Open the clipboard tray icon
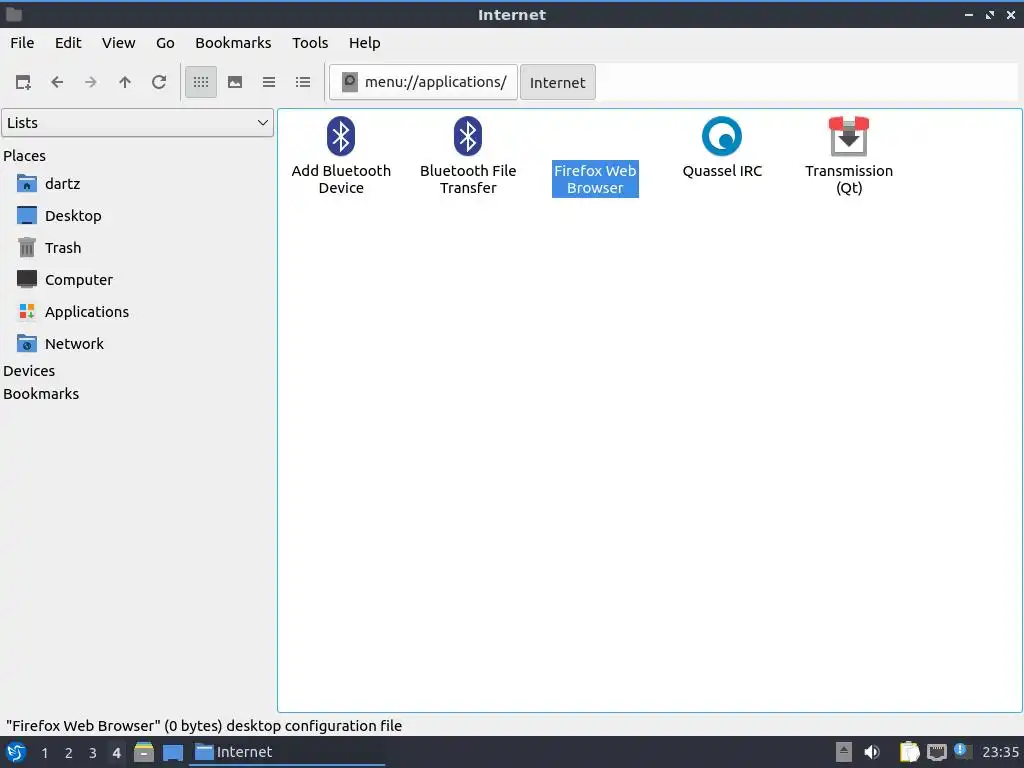Screen dimensions: 1024x768 coord(909,752)
